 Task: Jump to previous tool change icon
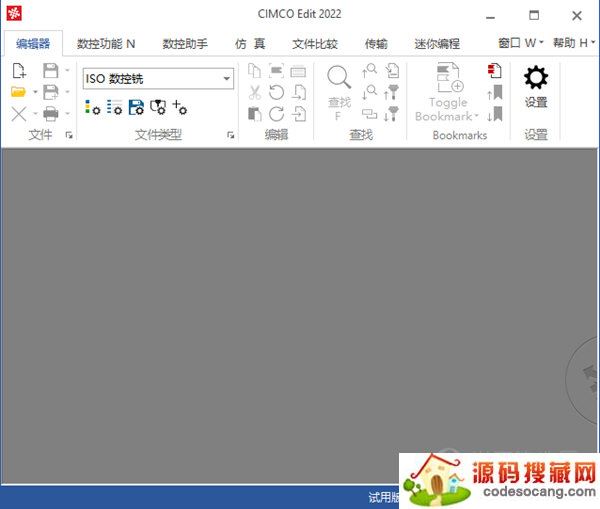pyautogui.click(x=391, y=92)
